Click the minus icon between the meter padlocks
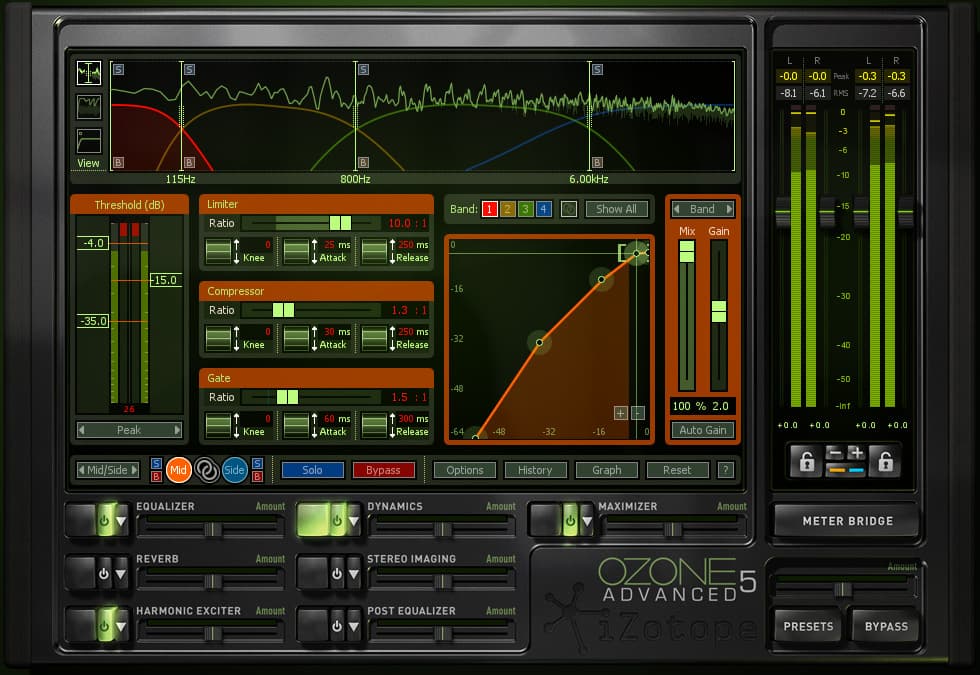Image resolution: width=980 pixels, height=675 pixels. [835, 453]
